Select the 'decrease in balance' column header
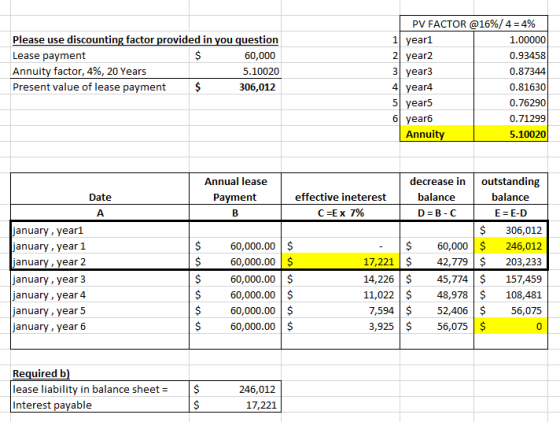560x422 pixels. pyautogui.click(x=437, y=189)
